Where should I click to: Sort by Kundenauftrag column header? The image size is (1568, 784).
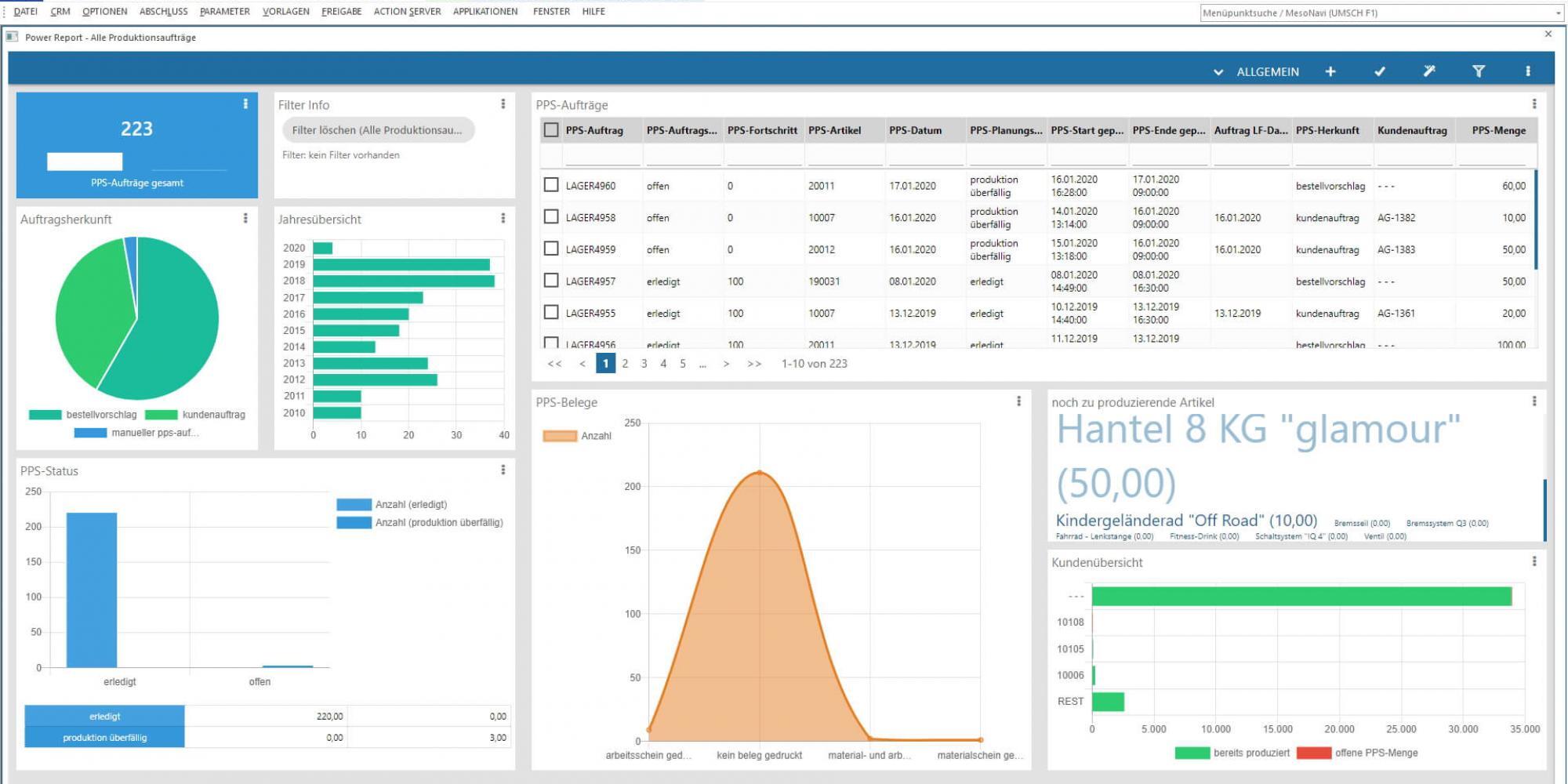coord(1412,130)
